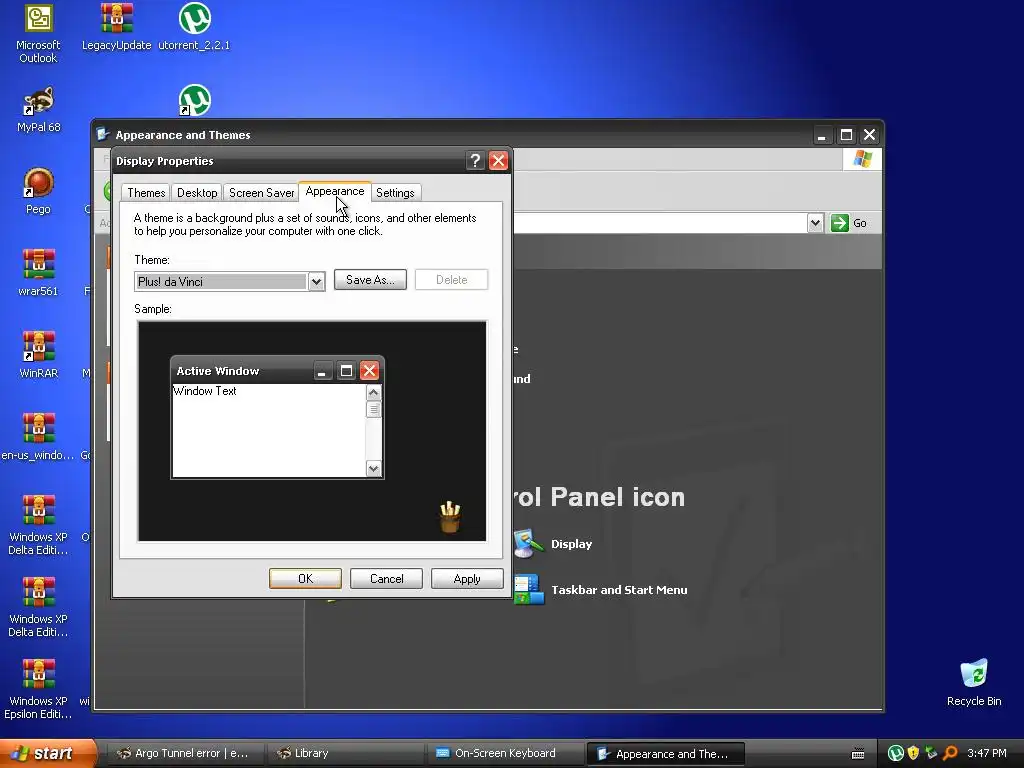
Task: Open the Start menu
Action: coord(48,753)
